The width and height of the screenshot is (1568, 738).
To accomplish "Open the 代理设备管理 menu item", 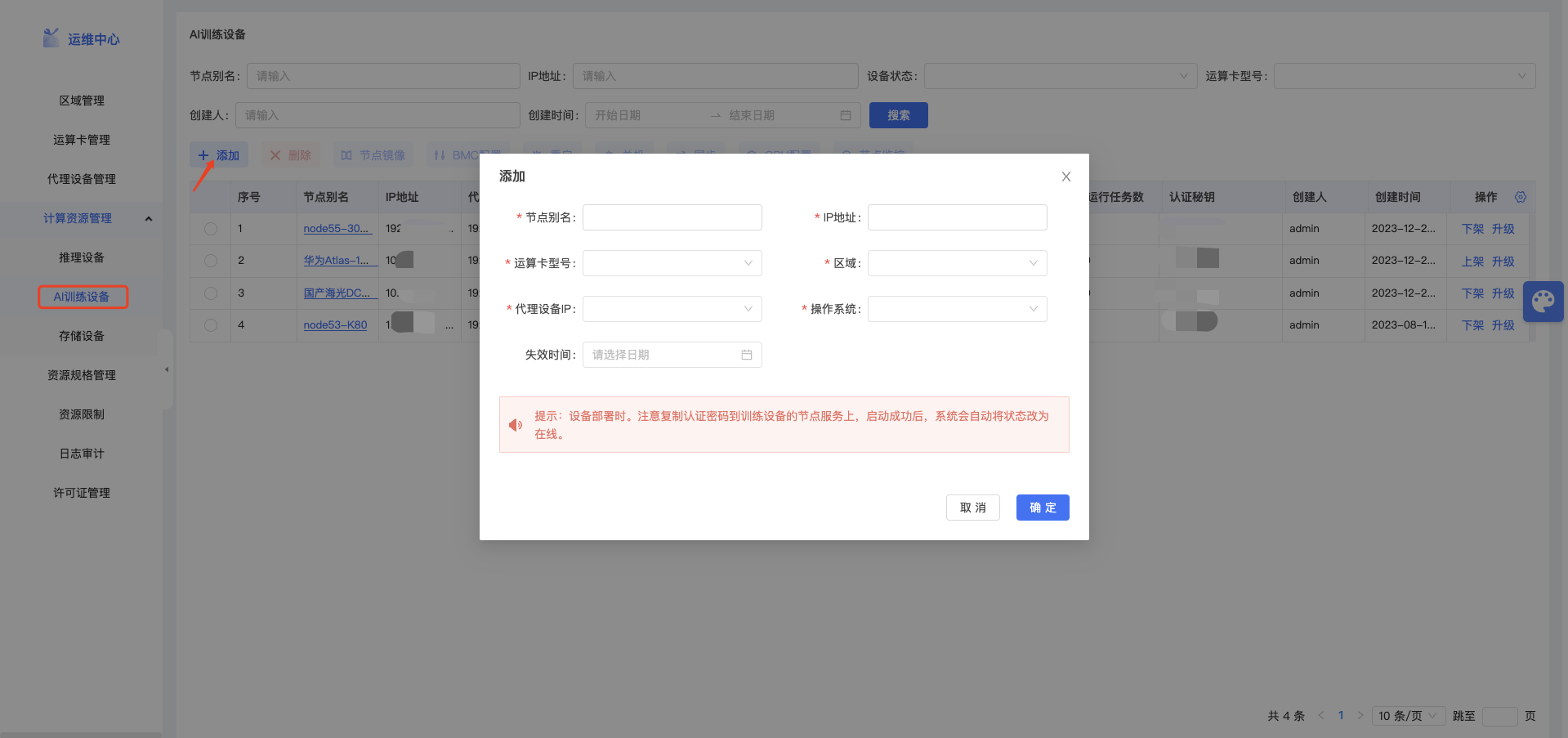I will (x=82, y=179).
